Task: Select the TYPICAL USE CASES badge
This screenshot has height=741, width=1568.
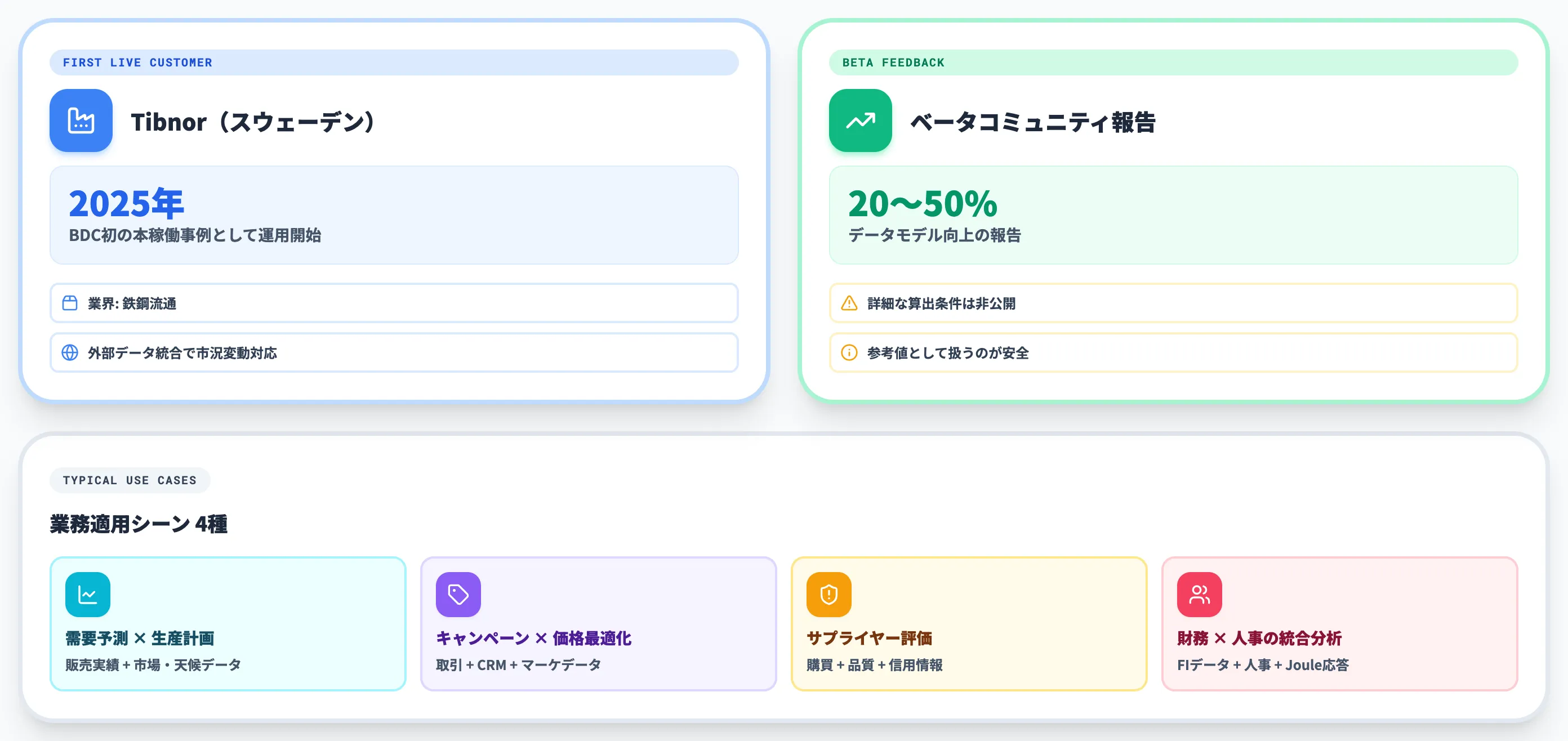Action: pos(130,480)
